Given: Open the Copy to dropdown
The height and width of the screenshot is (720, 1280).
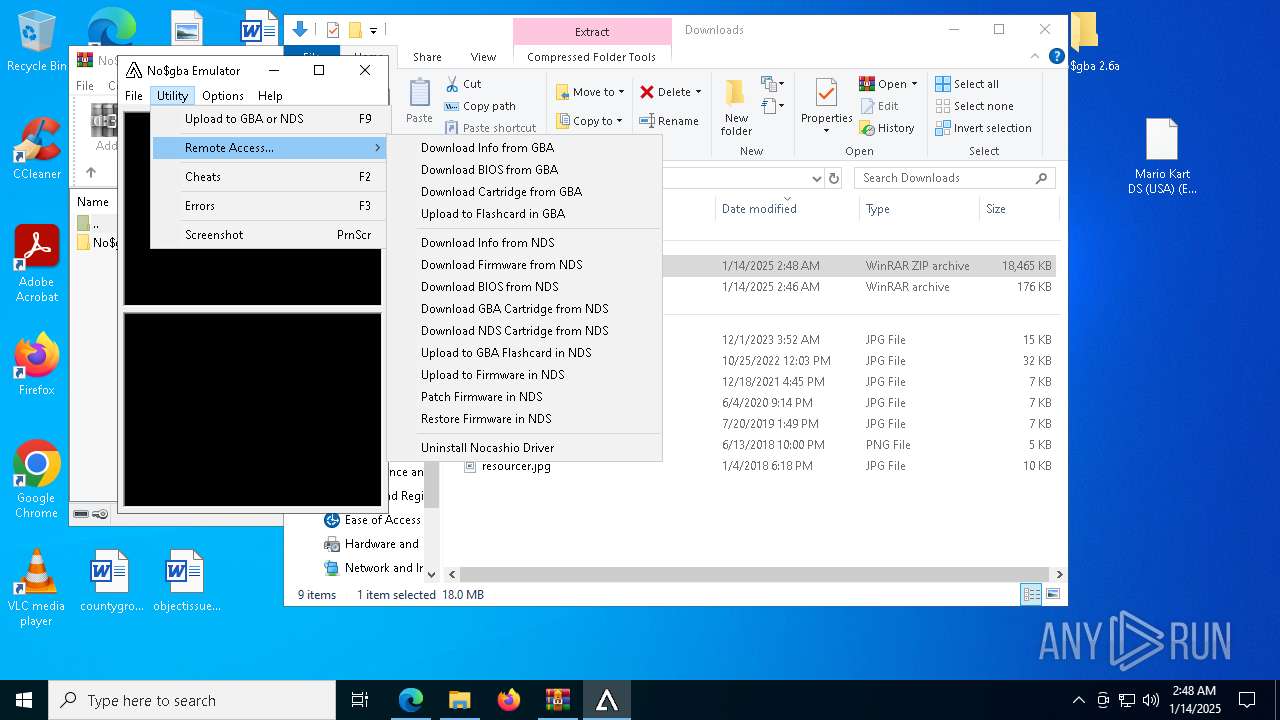Looking at the screenshot, I should click(x=590, y=121).
